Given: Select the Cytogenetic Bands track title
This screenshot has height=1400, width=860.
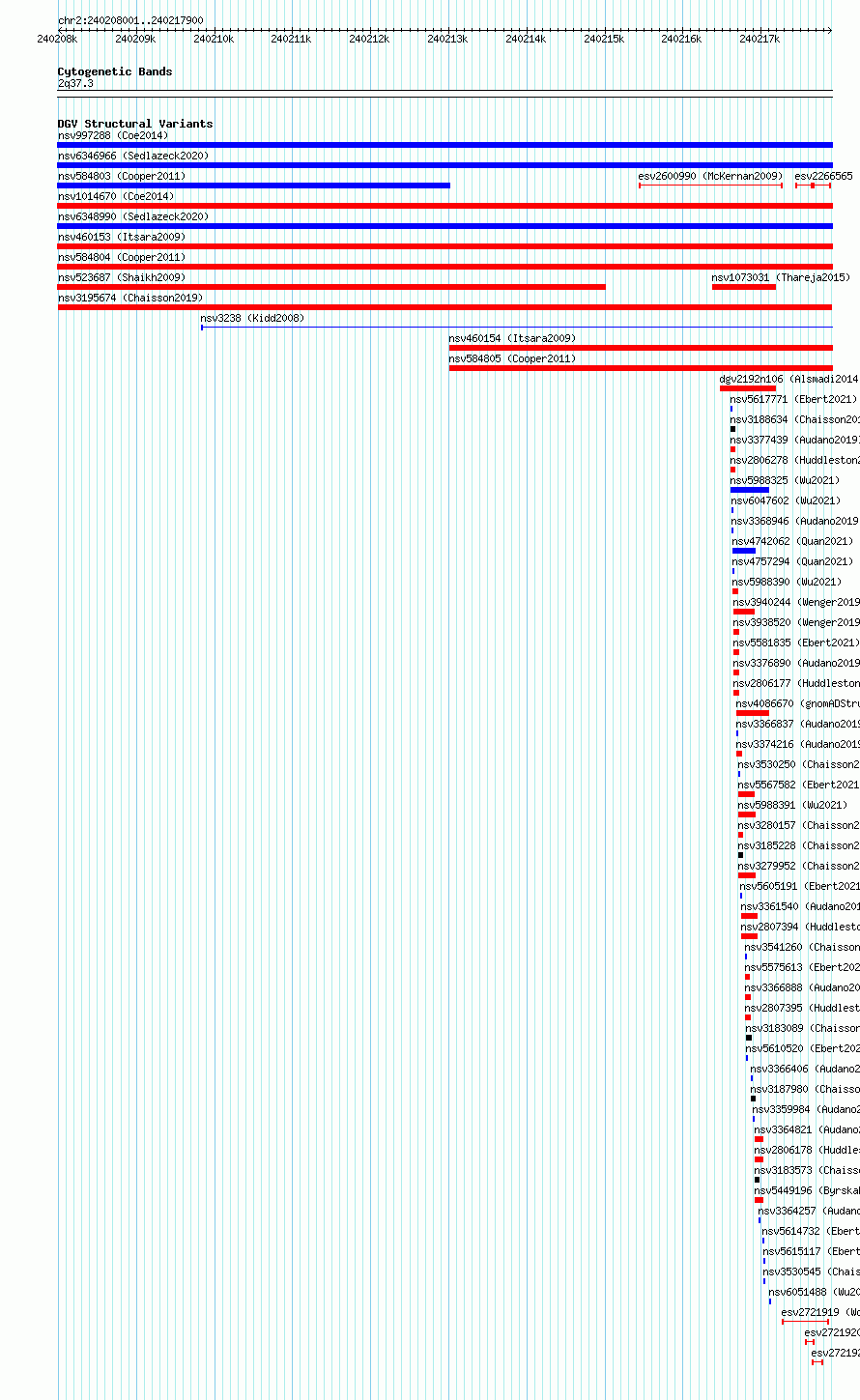Looking at the screenshot, I should coord(115,71).
